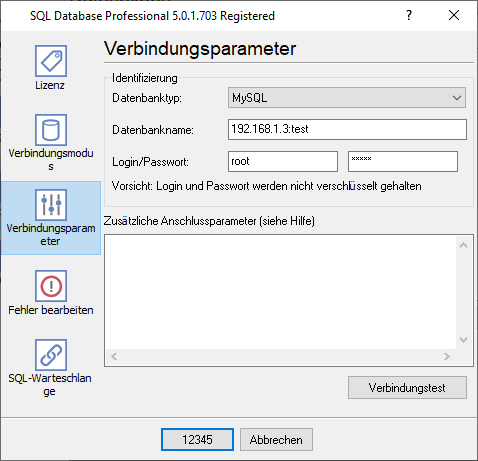The width and height of the screenshot is (478, 461).
Task: Focus the Datenbankname input field
Action: (x=347, y=129)
